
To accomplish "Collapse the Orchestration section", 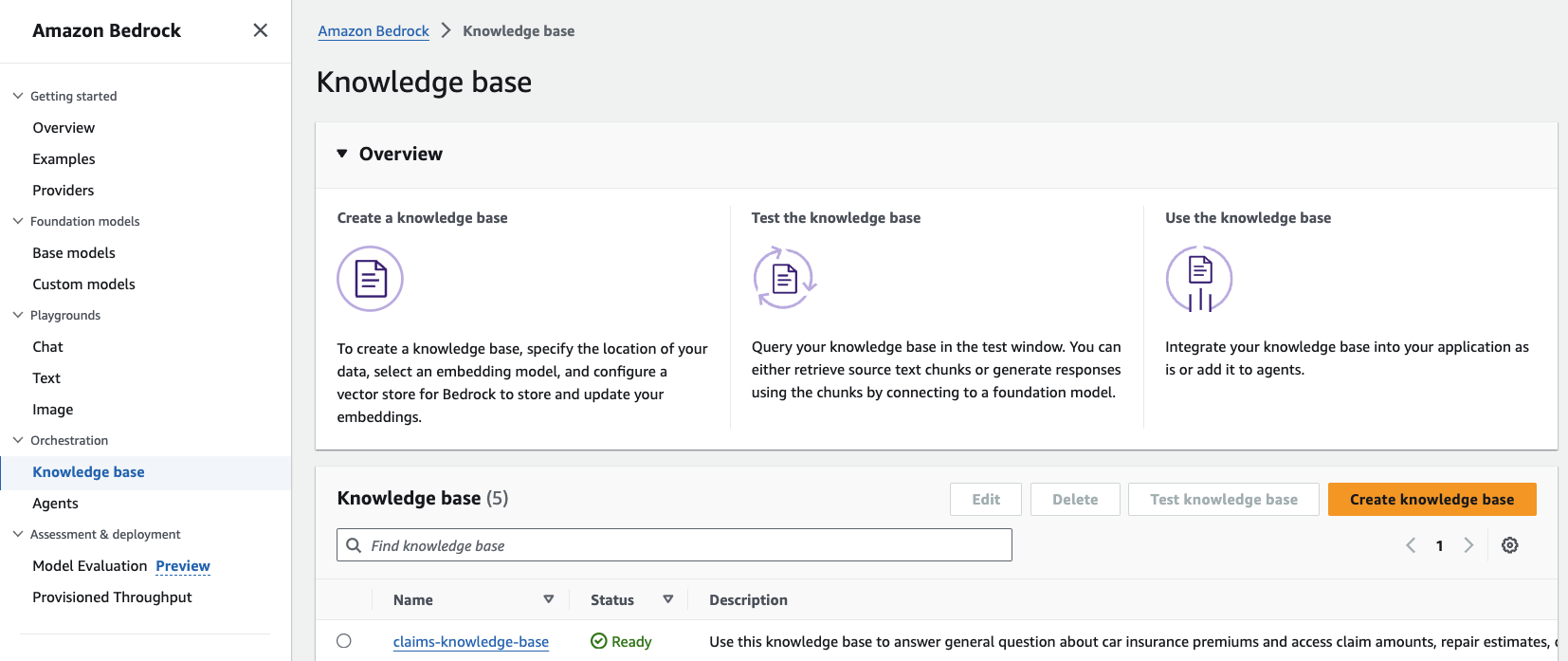I will (18, 440).
